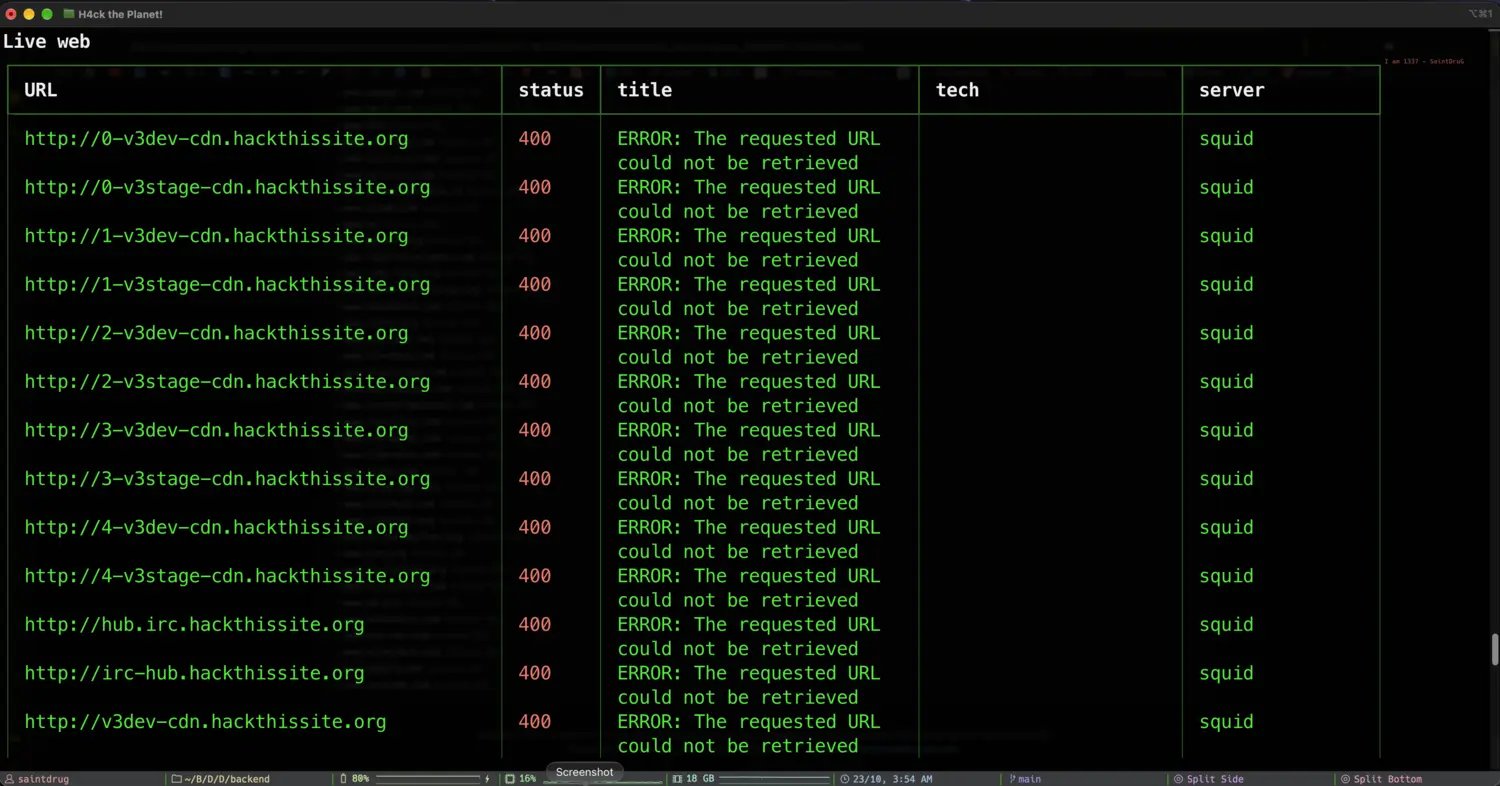Viewport: 1500px width, 786px height.
Task: Click http://4-v3dev-cdn.hackthissite.org
Action: pyautogui.click(x=216, y=527)
